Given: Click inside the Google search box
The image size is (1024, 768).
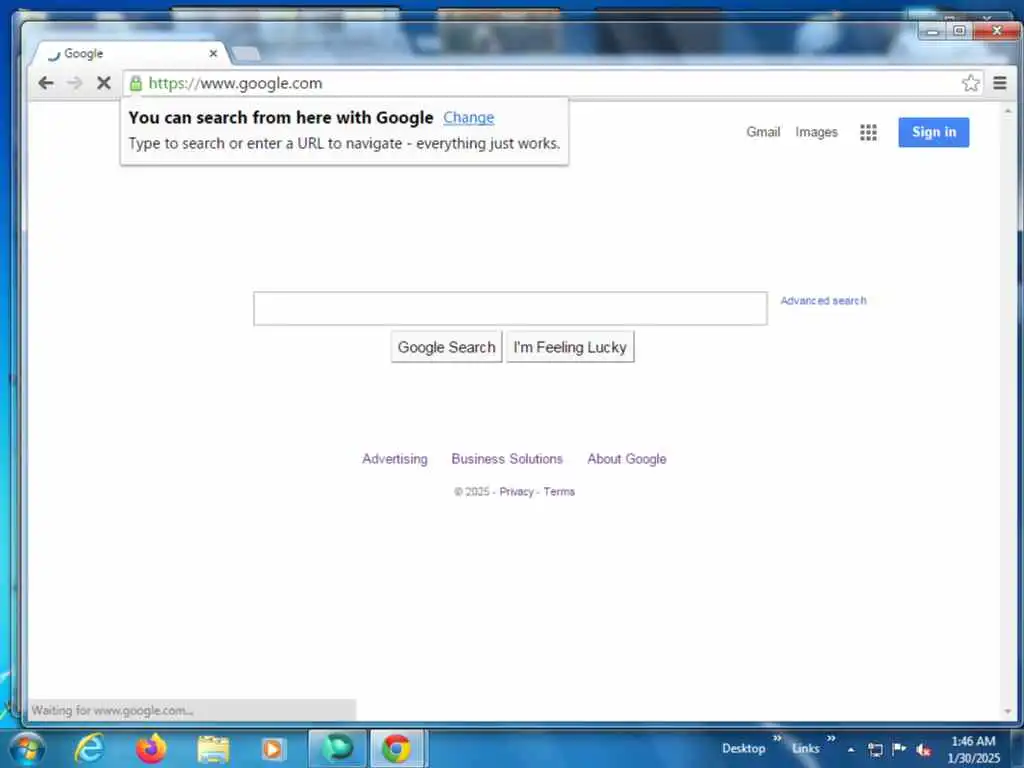Looking at the screenshot, I should [510, 308].
